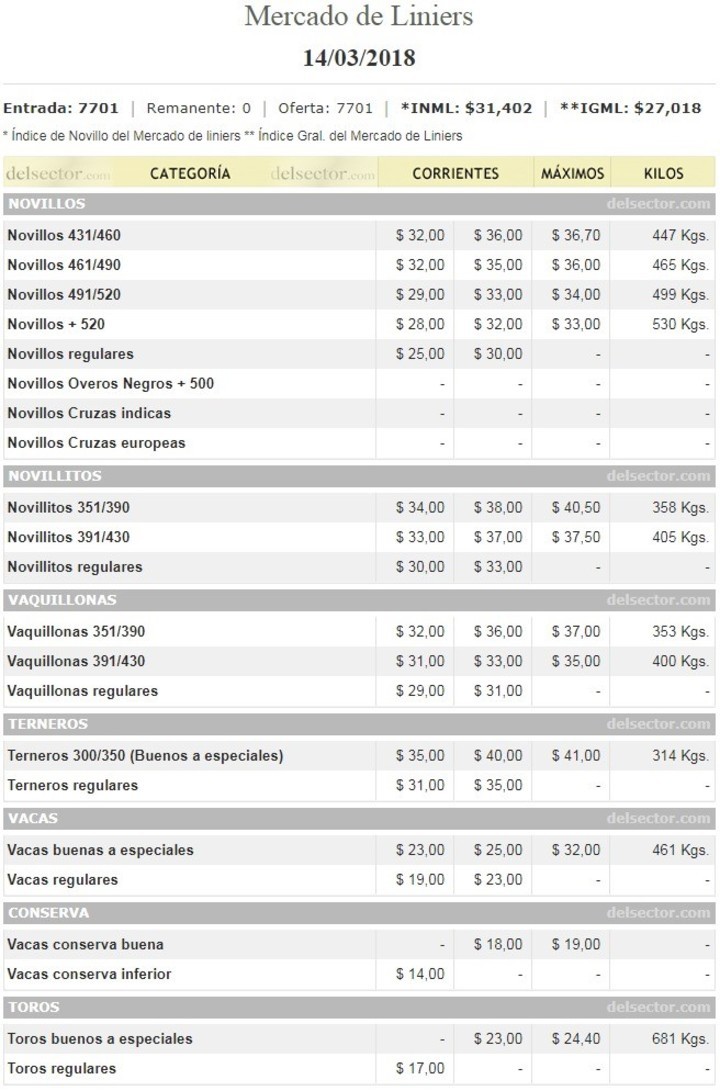The height and width of the screenshot is (1091, 720).
Task: Select the NOVILLOS section header
Action: point(47,204)
